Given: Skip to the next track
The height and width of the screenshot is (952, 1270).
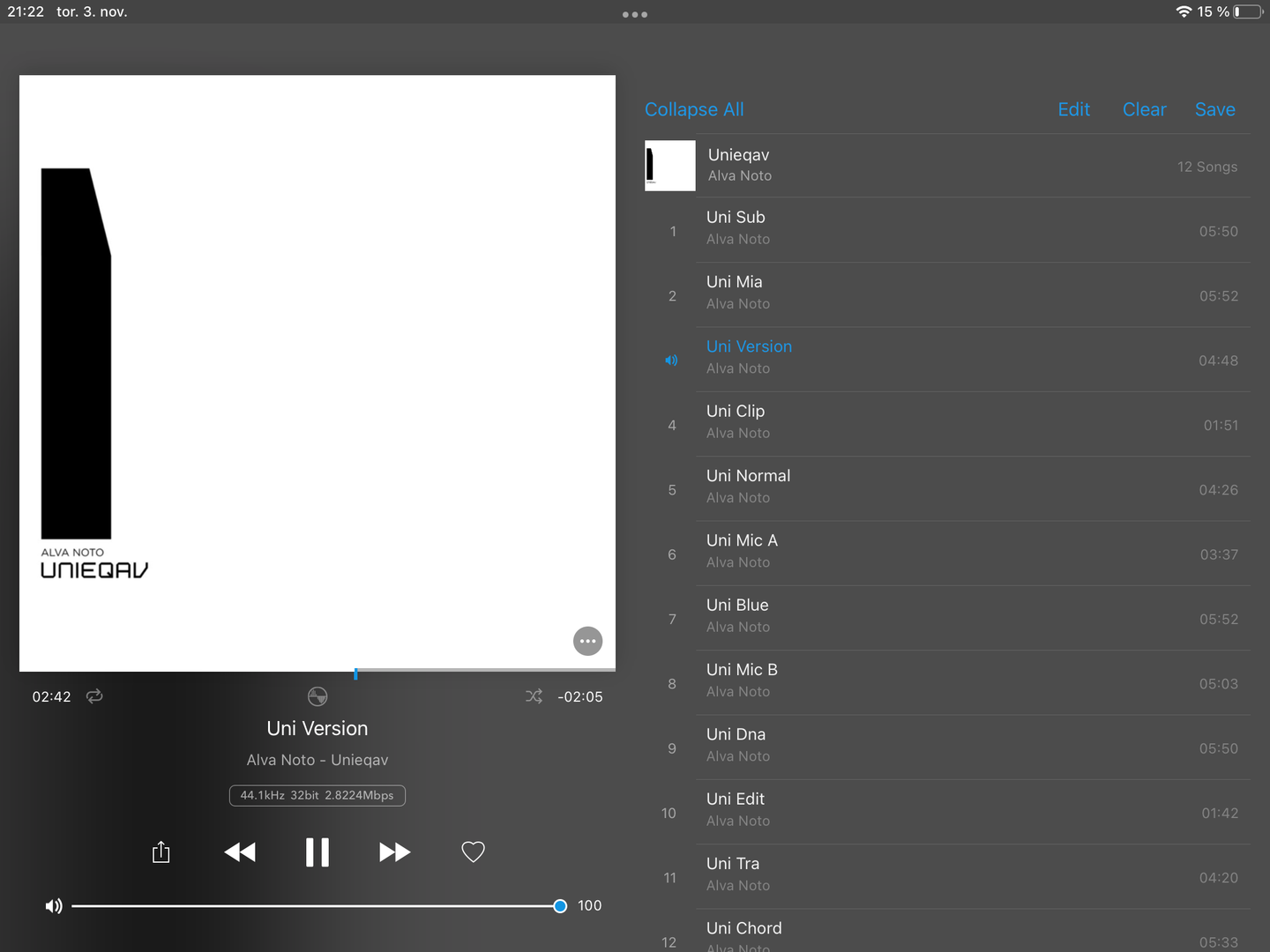Looking at the screenshot, I should pos(394,852).
